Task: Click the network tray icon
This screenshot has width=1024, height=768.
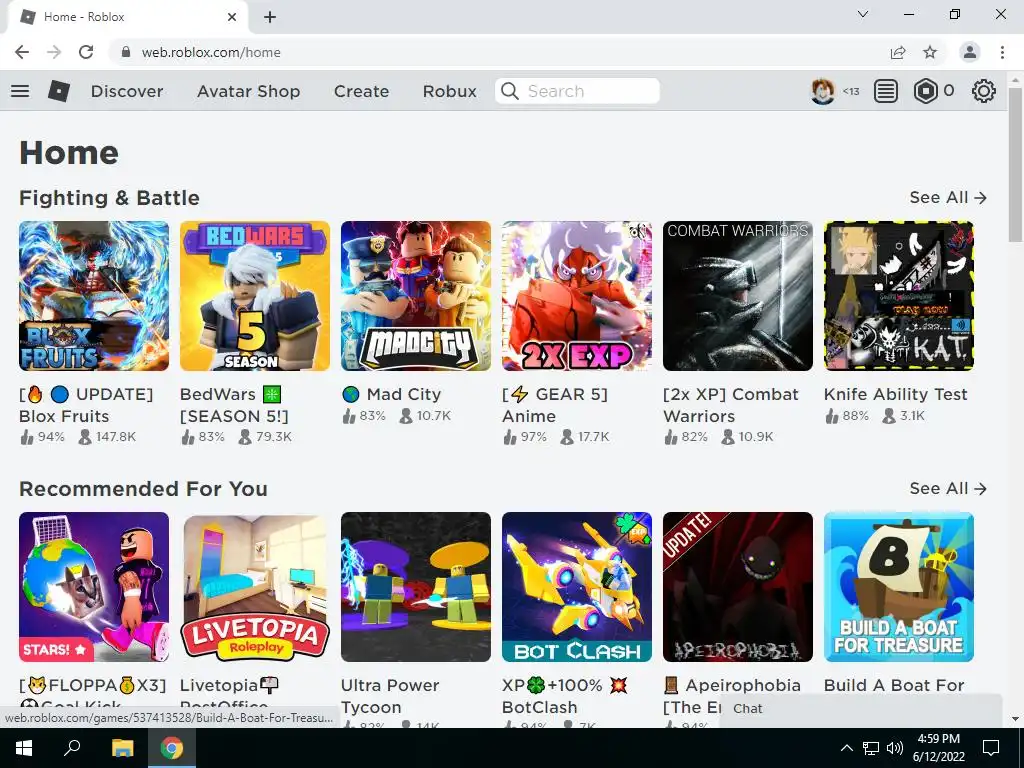Action: [871, 748]
